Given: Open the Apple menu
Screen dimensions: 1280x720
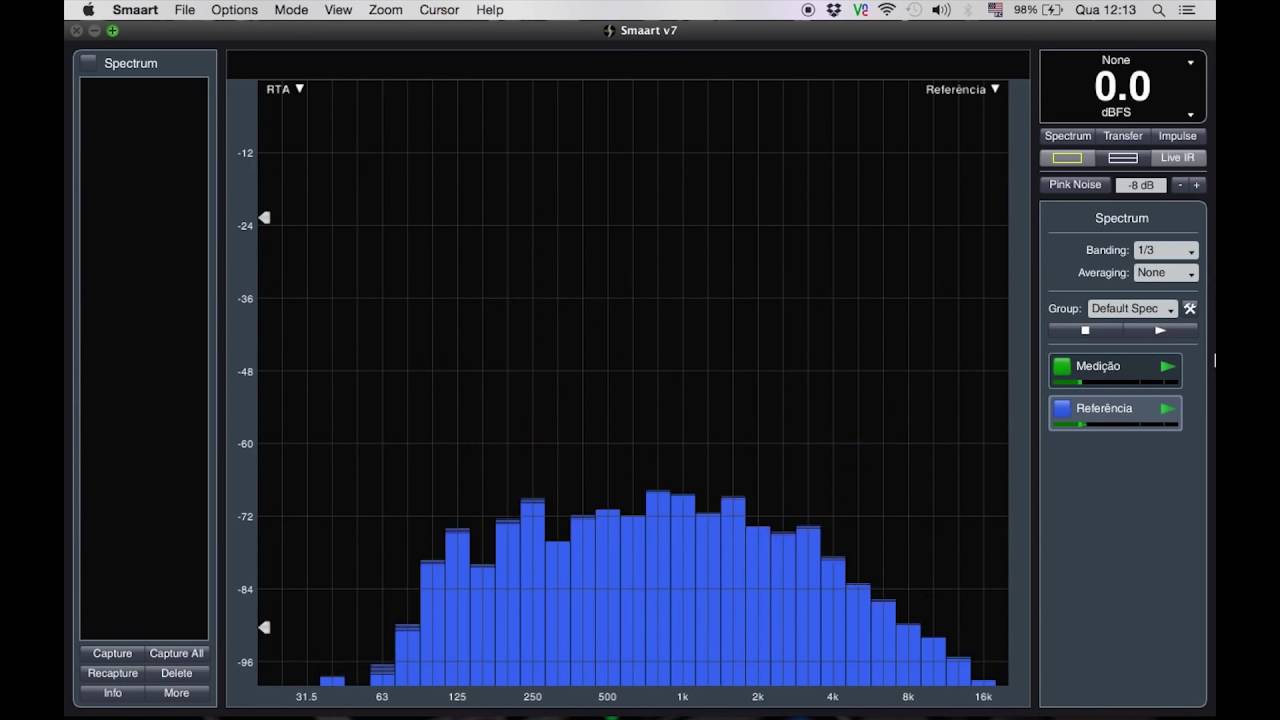Looking at the screenshot, I should [x=88, y=10].
